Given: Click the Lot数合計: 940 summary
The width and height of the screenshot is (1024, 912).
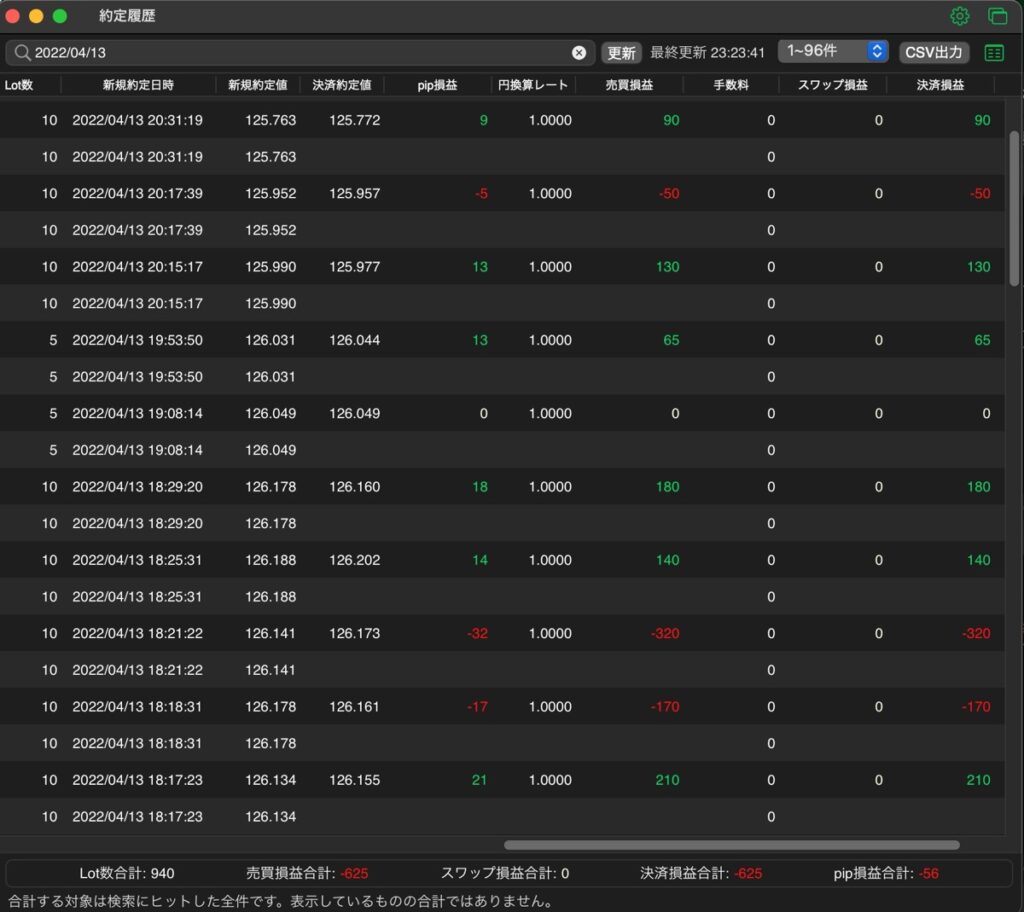Looking at the screenshot, I should coord(127,873).
